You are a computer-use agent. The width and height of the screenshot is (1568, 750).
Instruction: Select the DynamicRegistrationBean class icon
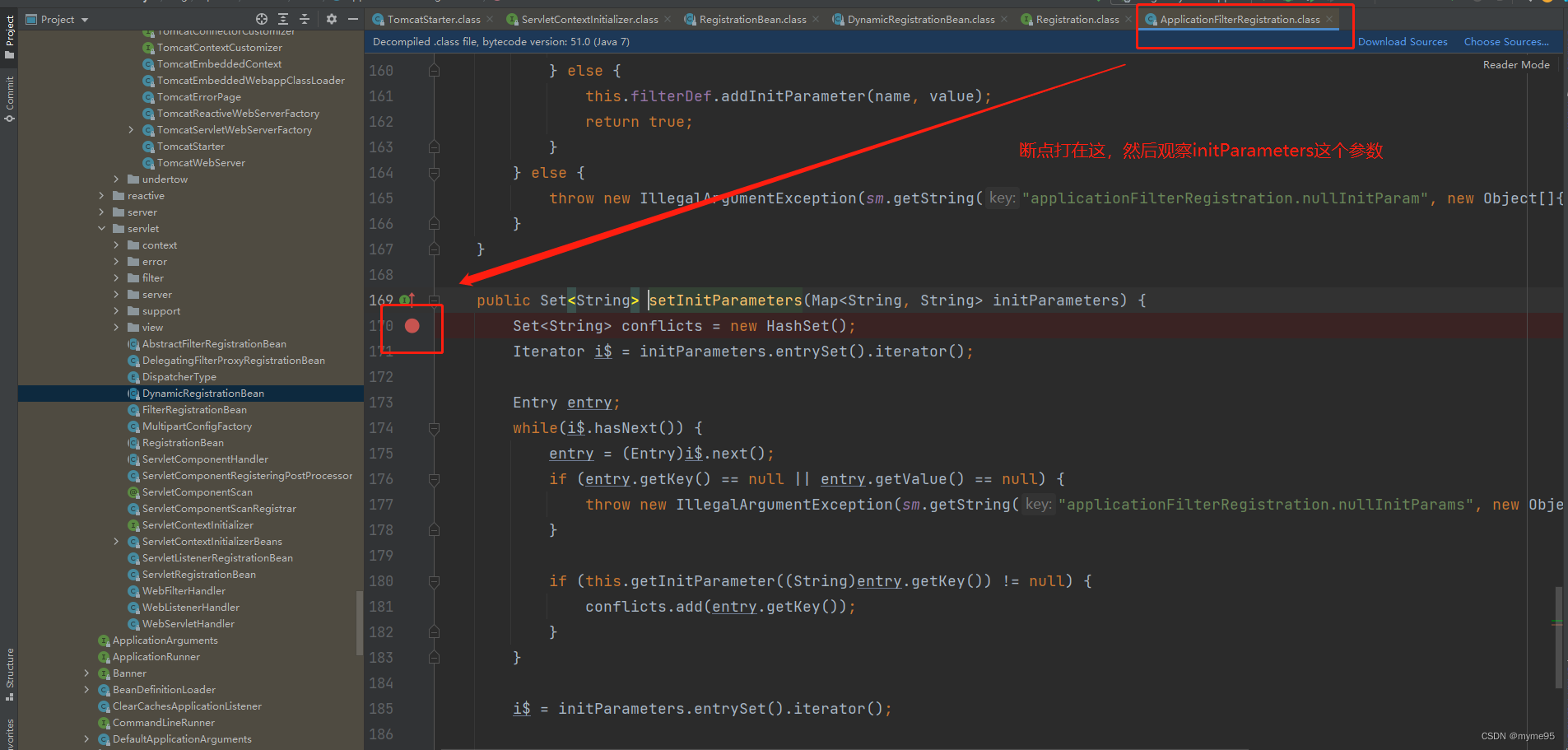point(133,393)
